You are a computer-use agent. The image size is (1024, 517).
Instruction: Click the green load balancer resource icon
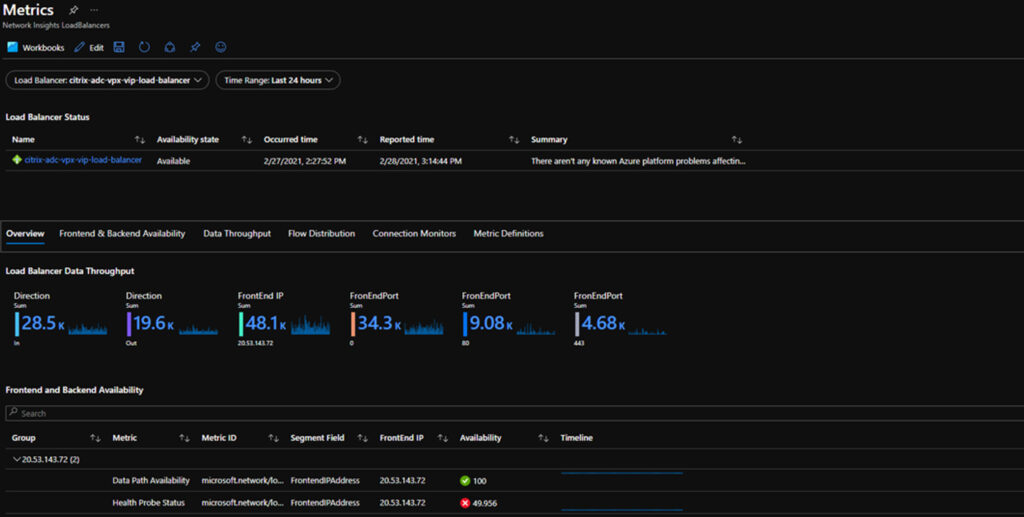[17, 160]
